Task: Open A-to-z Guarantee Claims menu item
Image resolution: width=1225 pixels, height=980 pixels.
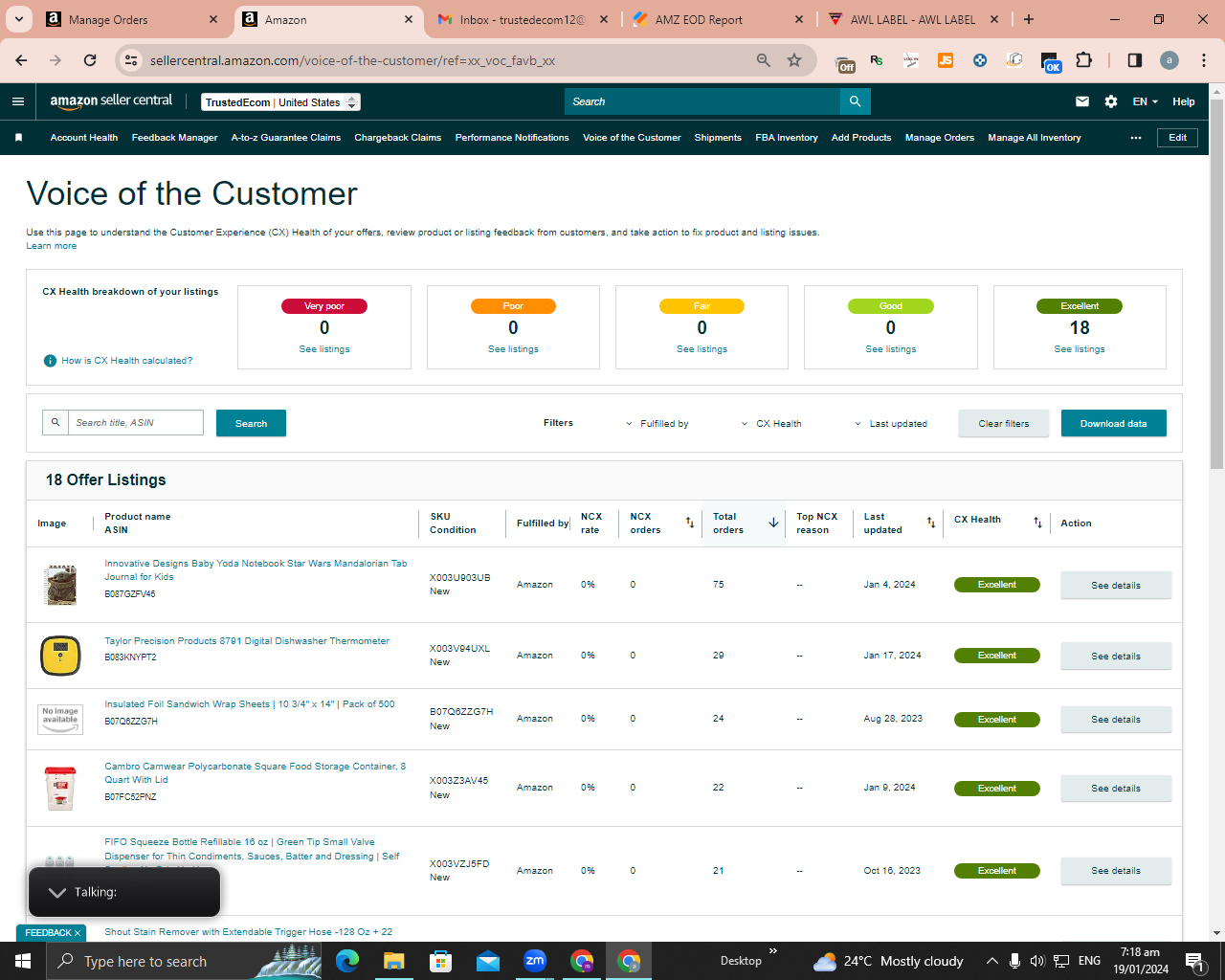Action: [286, 138]
